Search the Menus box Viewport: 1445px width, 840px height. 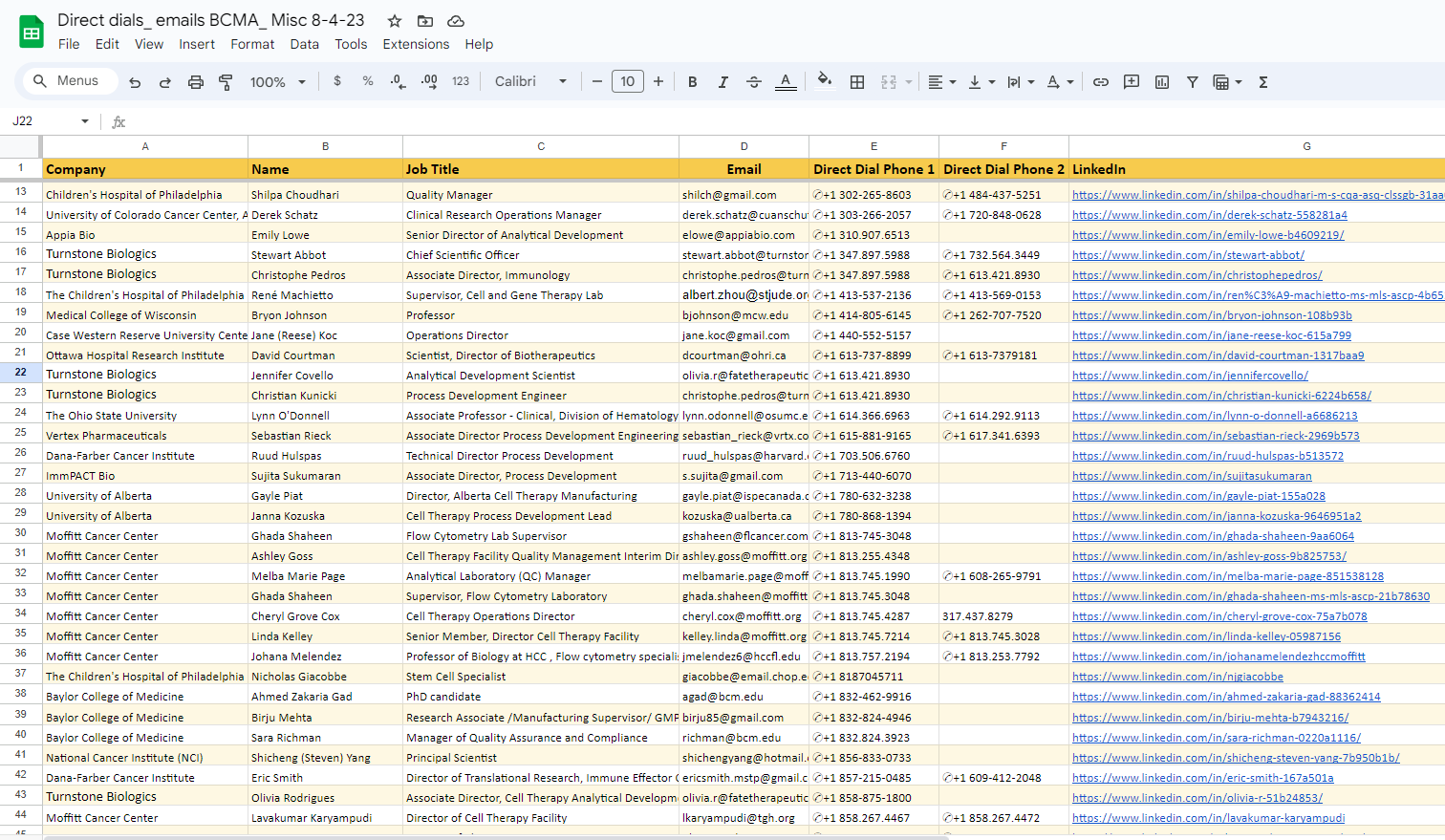click(x=69, y=81)
